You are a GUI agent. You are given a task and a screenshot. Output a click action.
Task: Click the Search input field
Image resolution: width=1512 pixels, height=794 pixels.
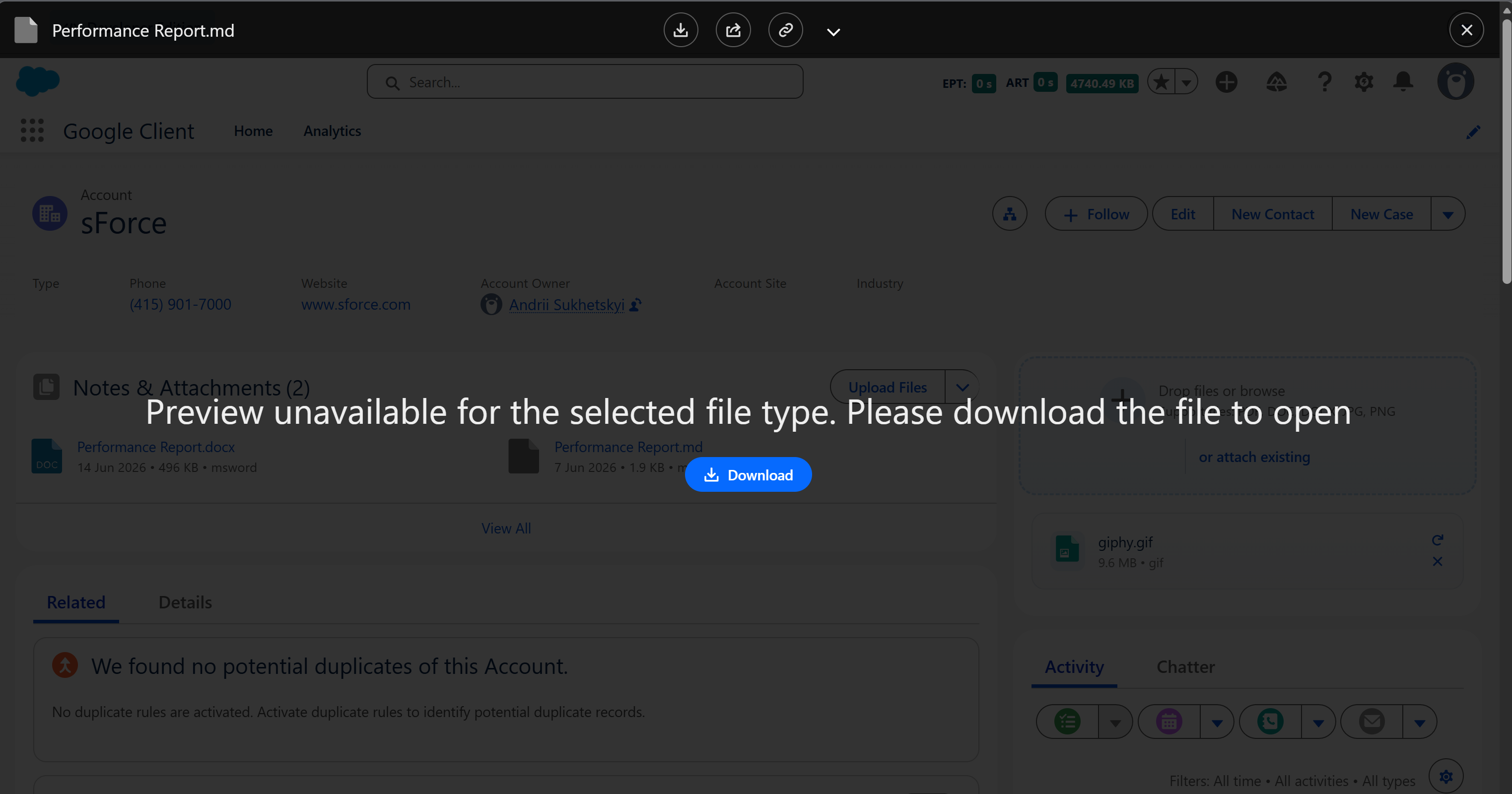(x=585, y=81)
